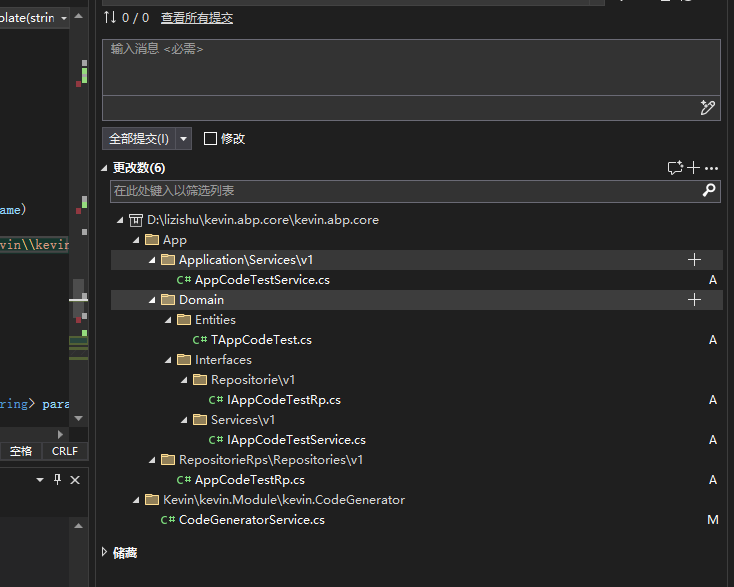
Task: Collapse the App folder node
Action: coord(136,240)
